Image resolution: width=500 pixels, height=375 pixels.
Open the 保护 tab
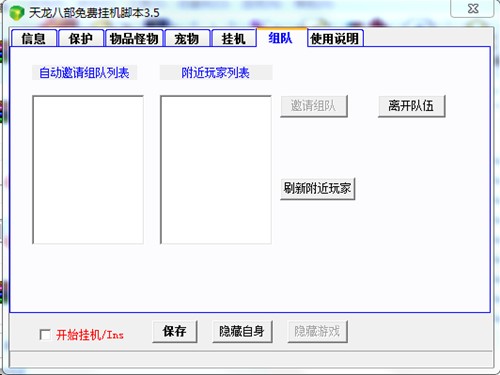81,38
